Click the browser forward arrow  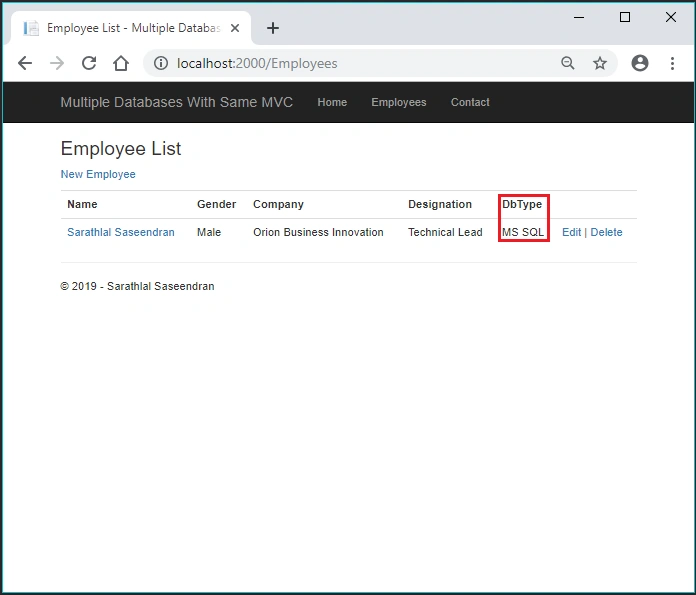tap(57, 63)
